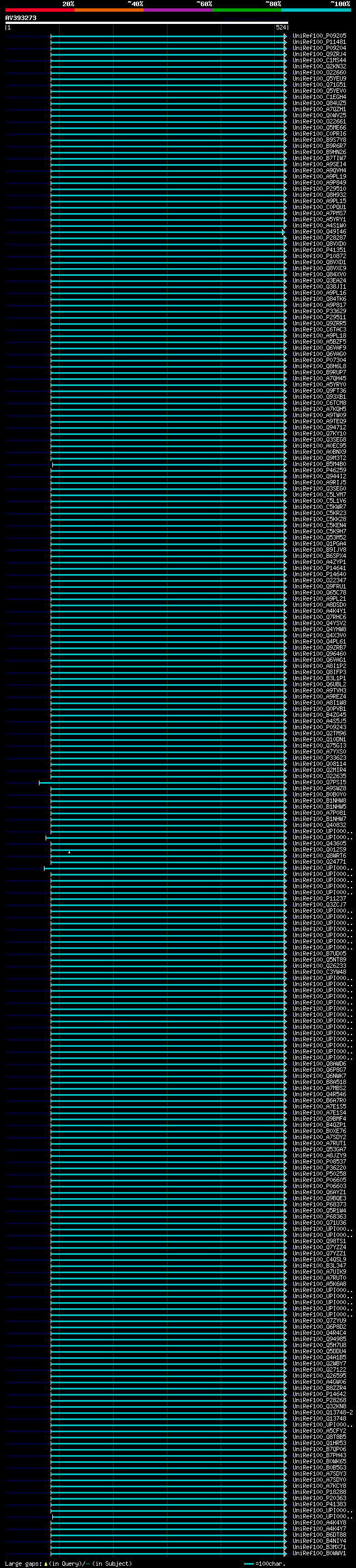Select the UniRef100_Q26233 entry
This screenshot has height=1568, width=356.
319,966
